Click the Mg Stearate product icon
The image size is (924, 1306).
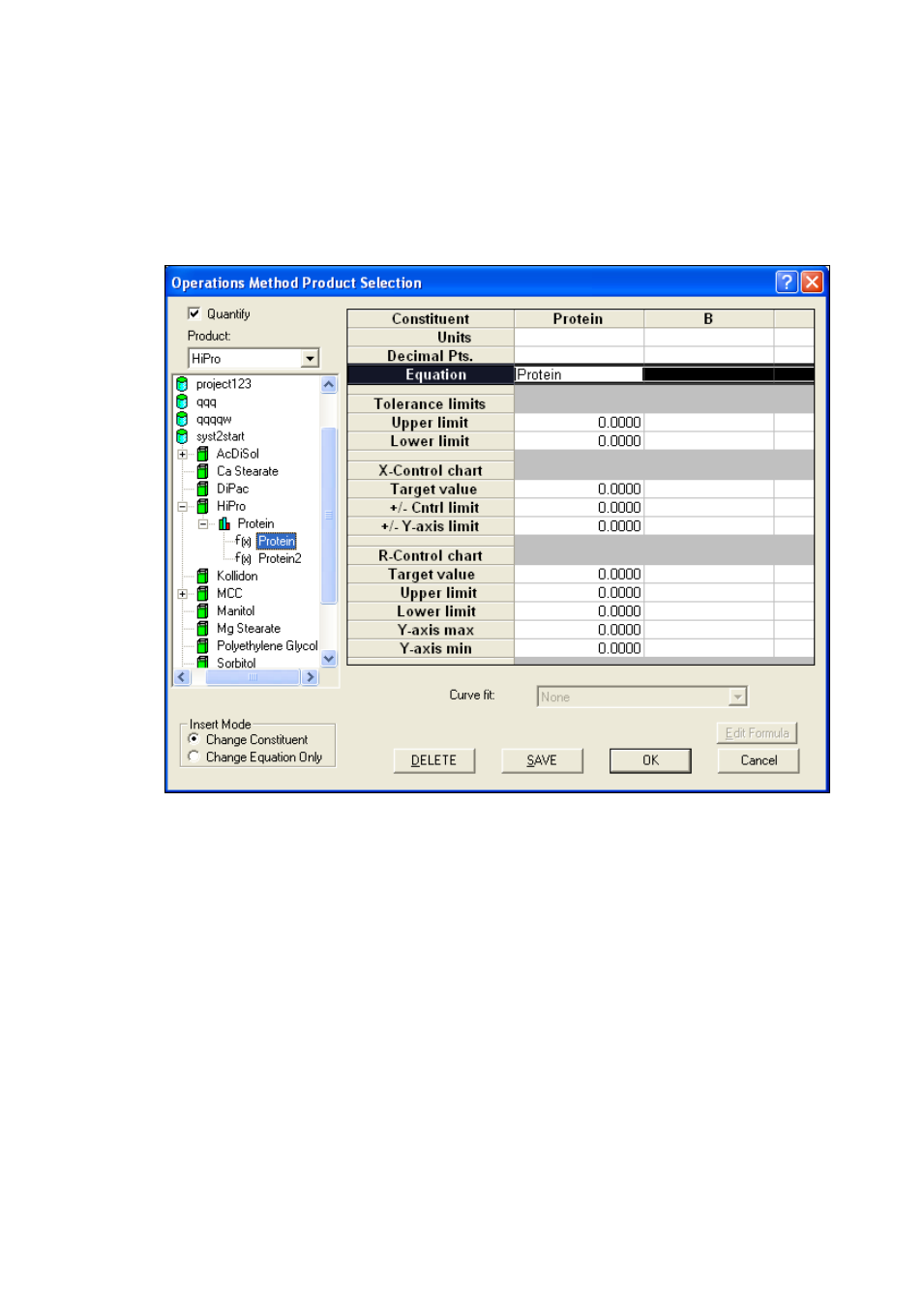[202, 628]
